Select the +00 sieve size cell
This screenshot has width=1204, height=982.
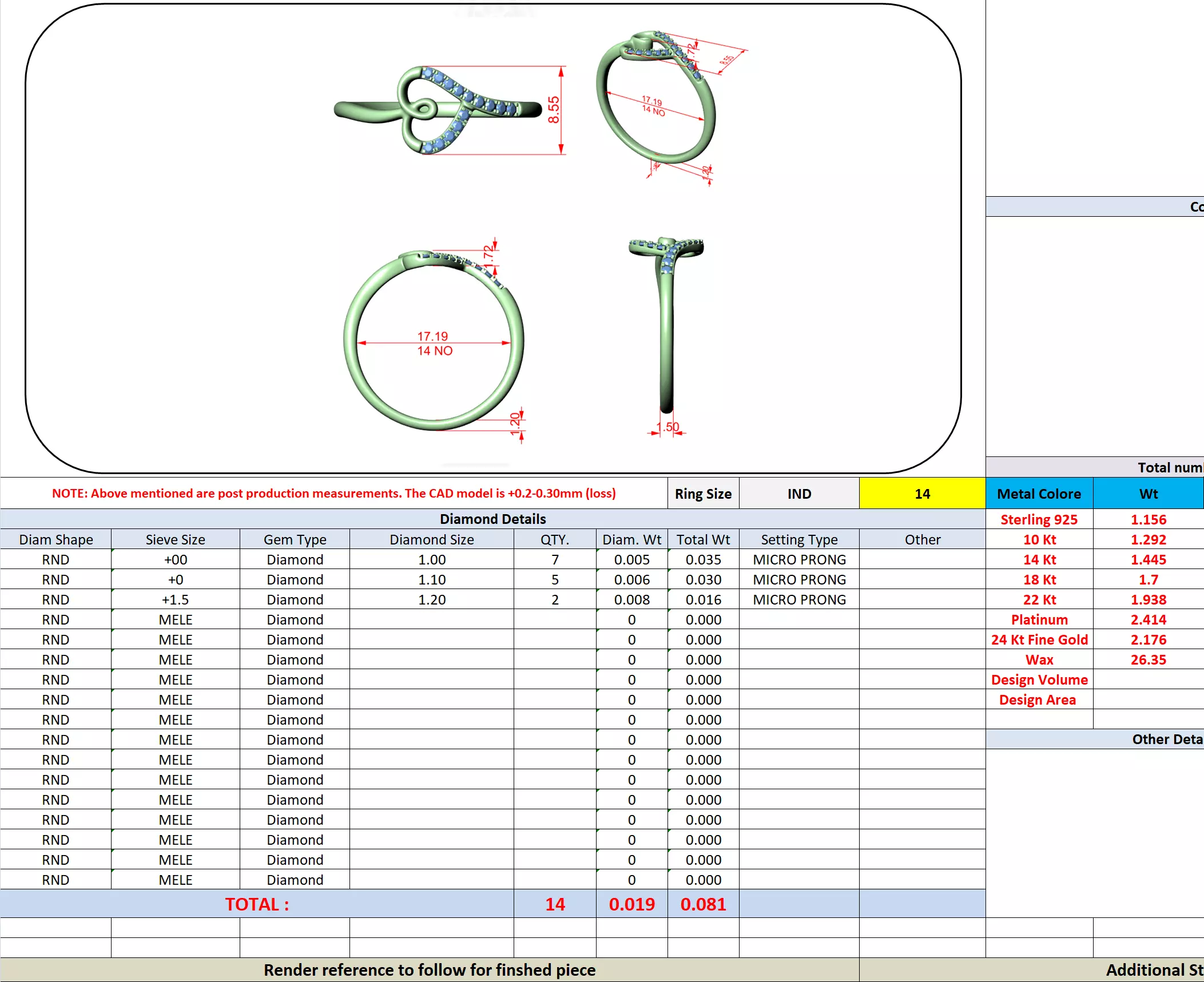175,559
